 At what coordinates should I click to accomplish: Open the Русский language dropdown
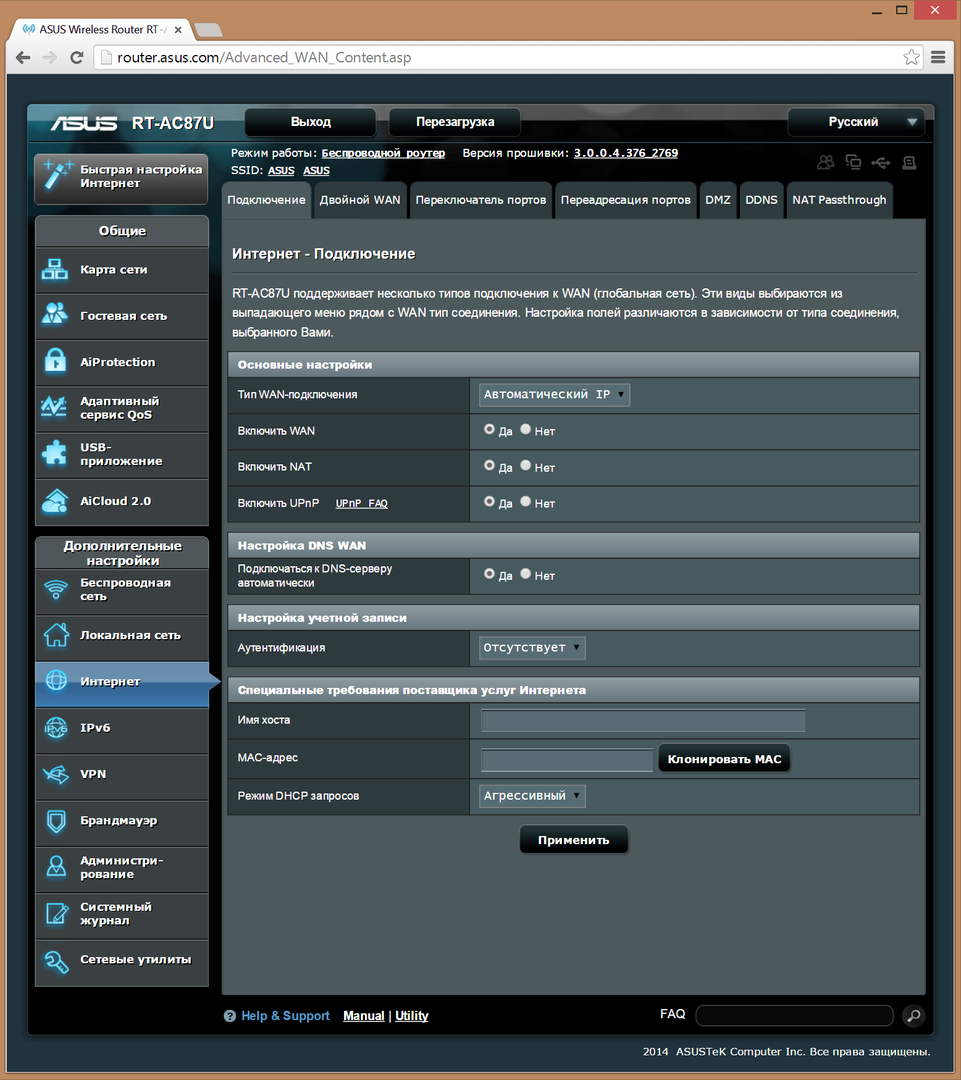856,122
